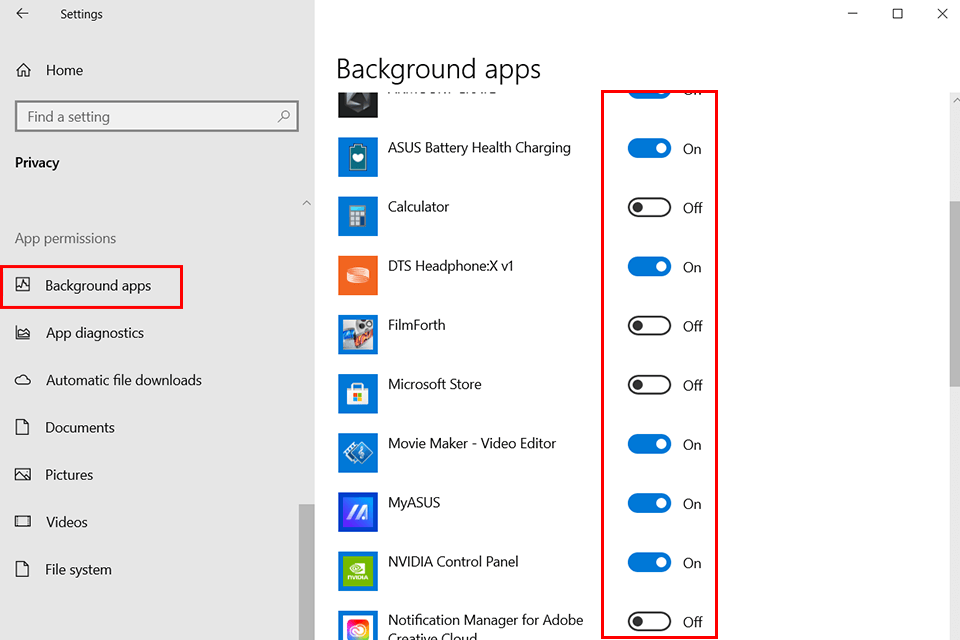Maximize the Settings window
This screenshot has height=640, width=960.
pos(898,13)
